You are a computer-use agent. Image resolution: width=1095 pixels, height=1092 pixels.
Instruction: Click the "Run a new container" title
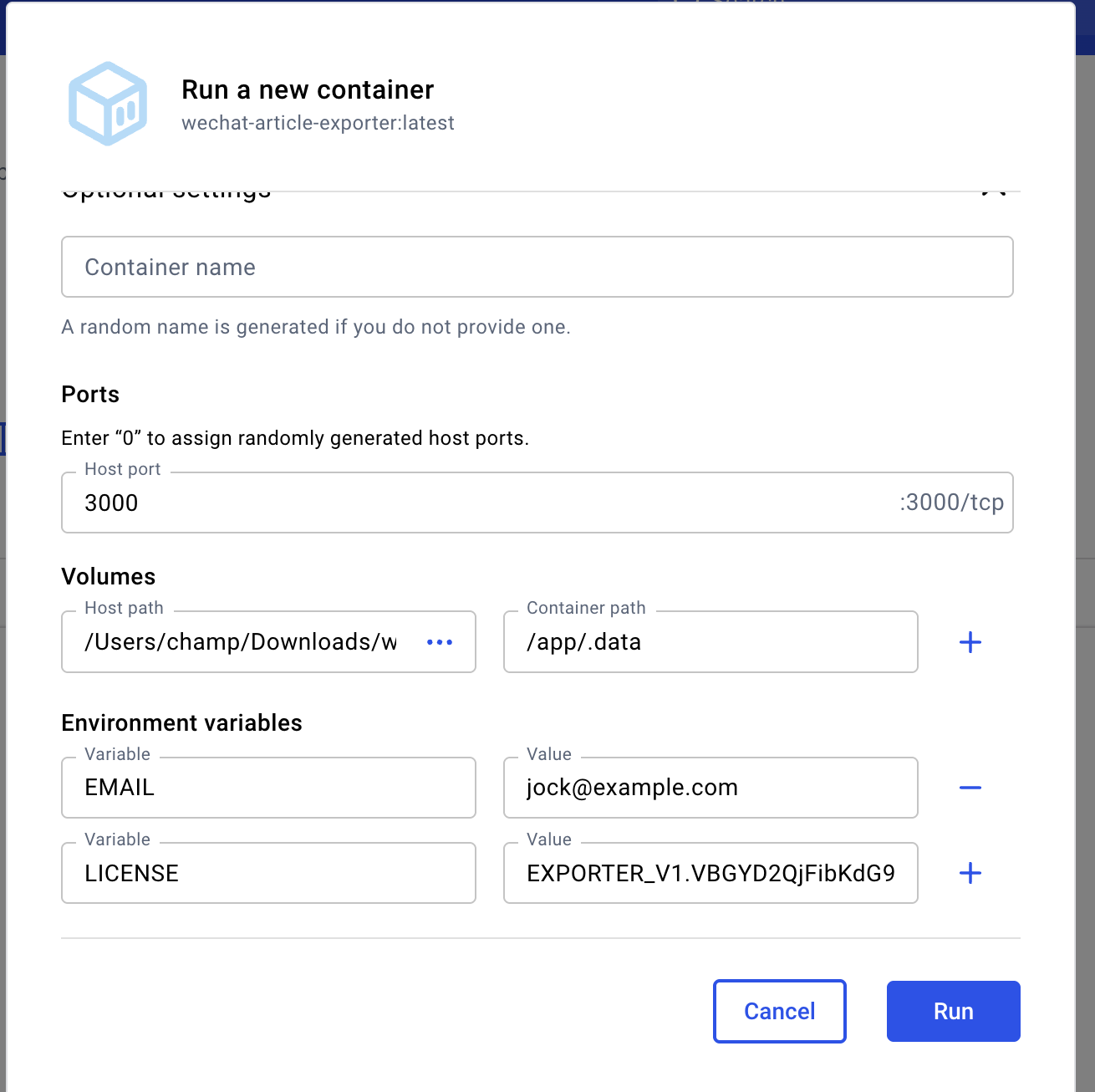pyautogui.click(x=308, y=89)
